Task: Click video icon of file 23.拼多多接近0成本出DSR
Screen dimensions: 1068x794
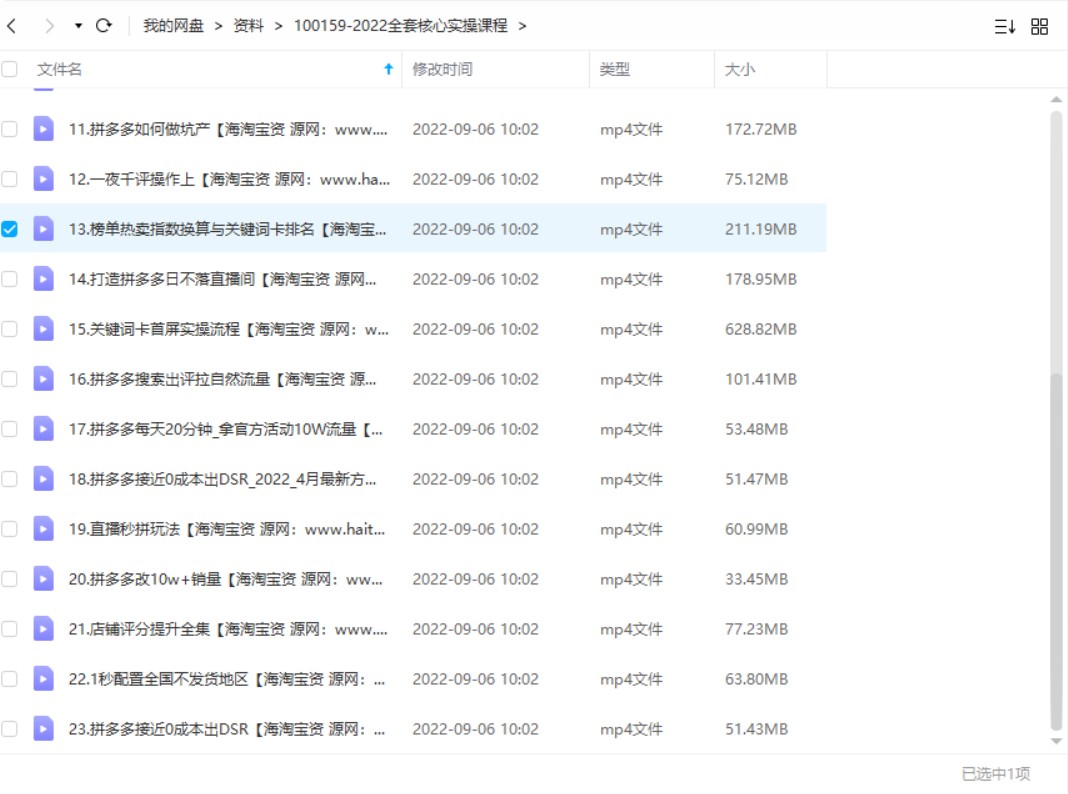Action: click(44, 729)
